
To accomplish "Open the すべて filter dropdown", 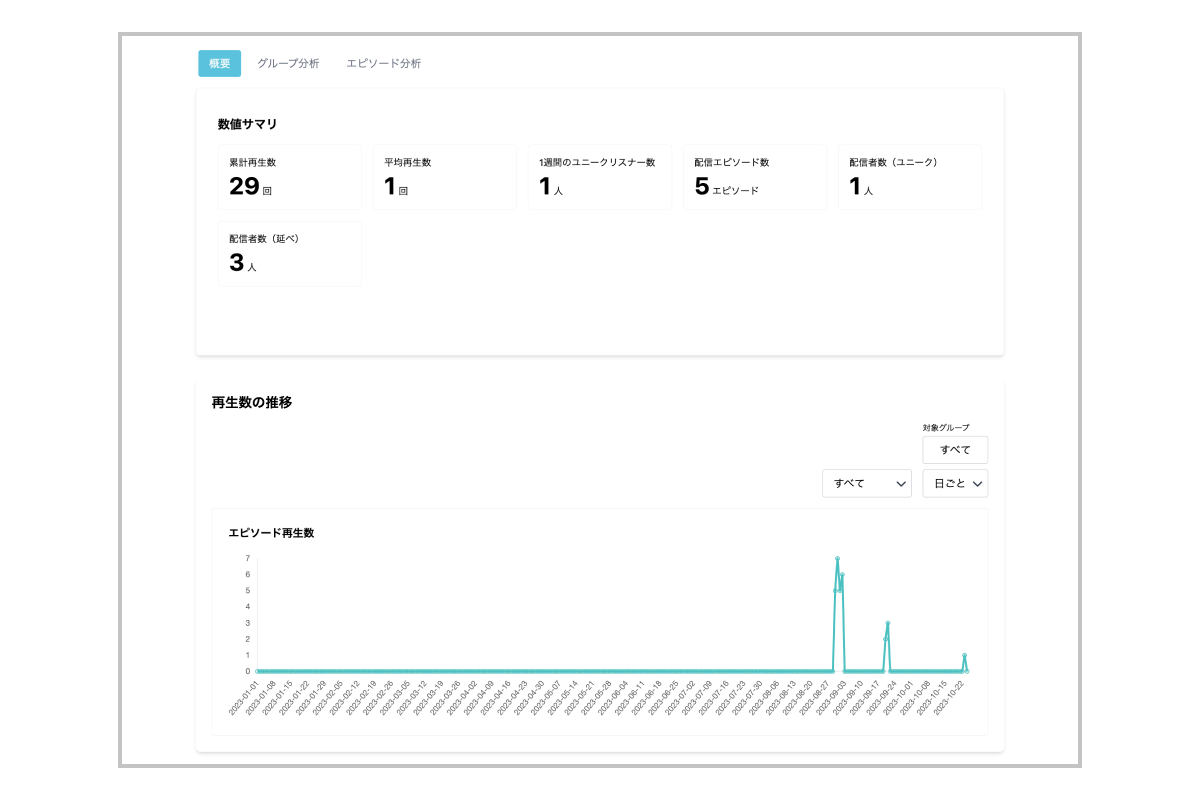I will click(866, 483).
